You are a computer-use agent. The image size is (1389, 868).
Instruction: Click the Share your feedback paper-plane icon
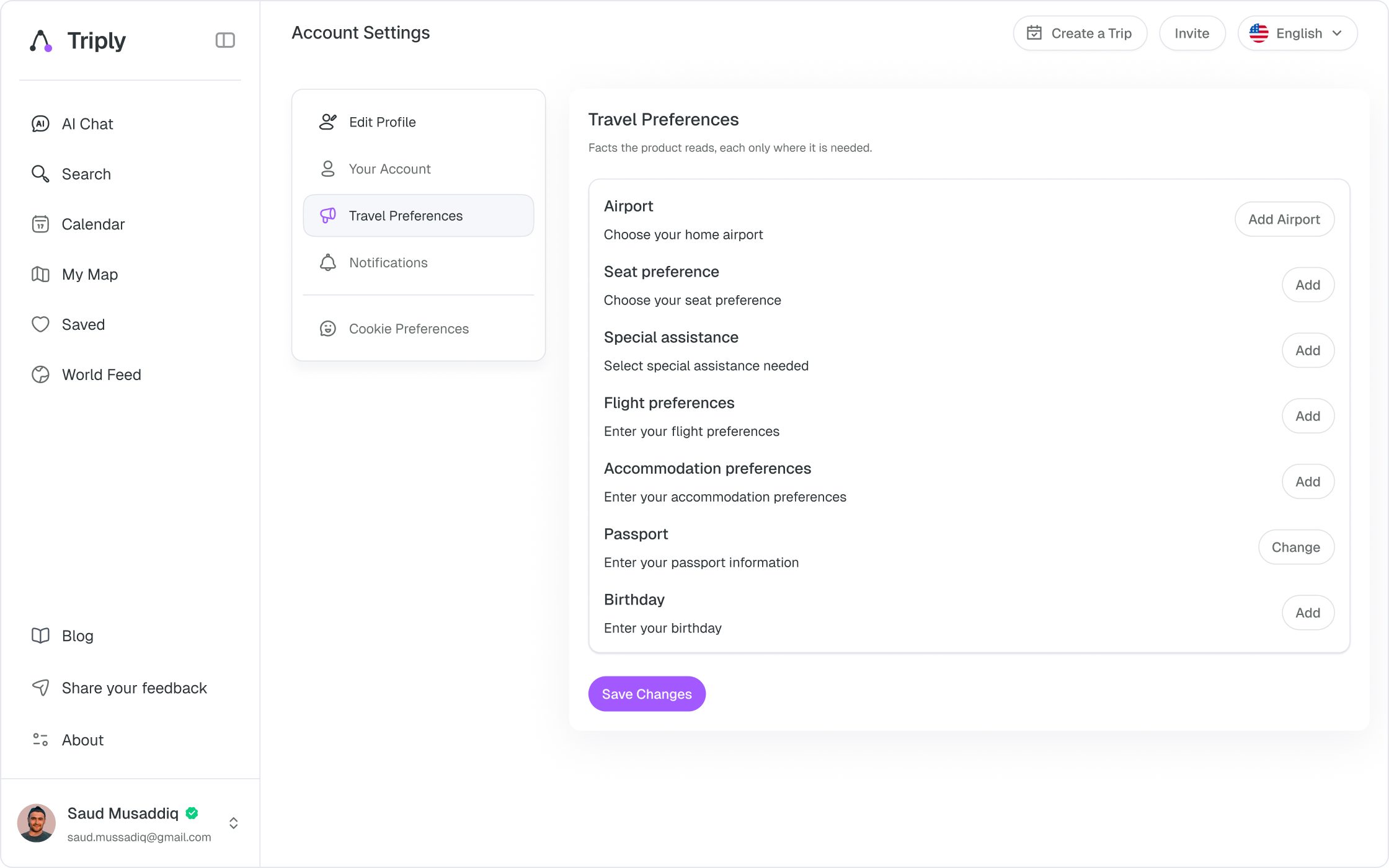click(40, 688)
